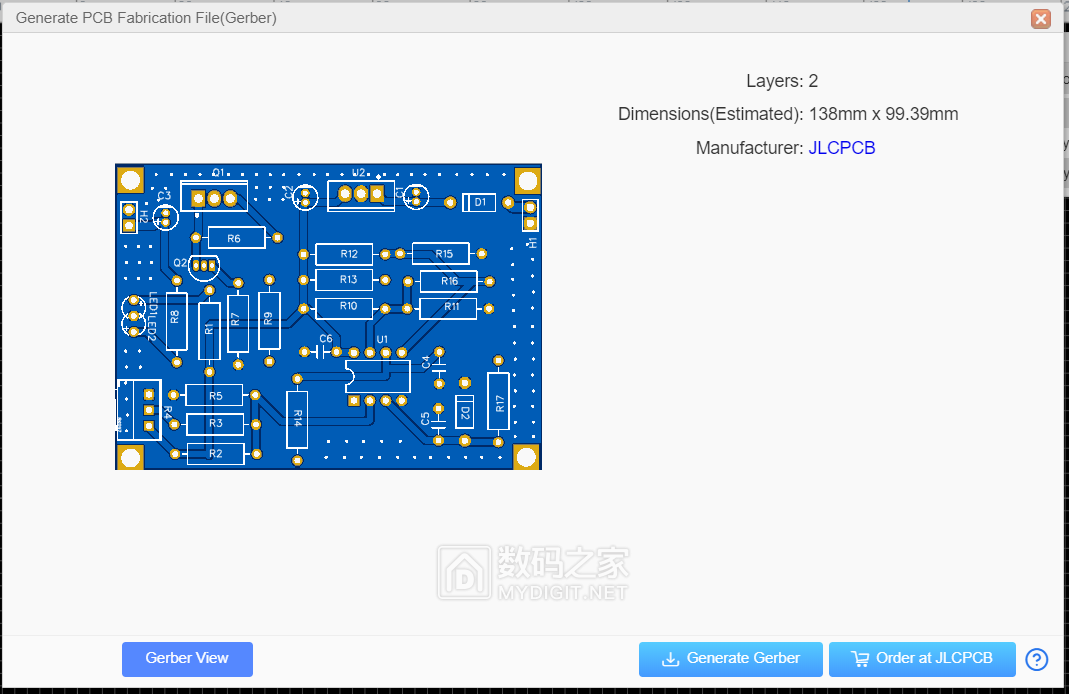Click the H2 header footprint

point(128,216)
